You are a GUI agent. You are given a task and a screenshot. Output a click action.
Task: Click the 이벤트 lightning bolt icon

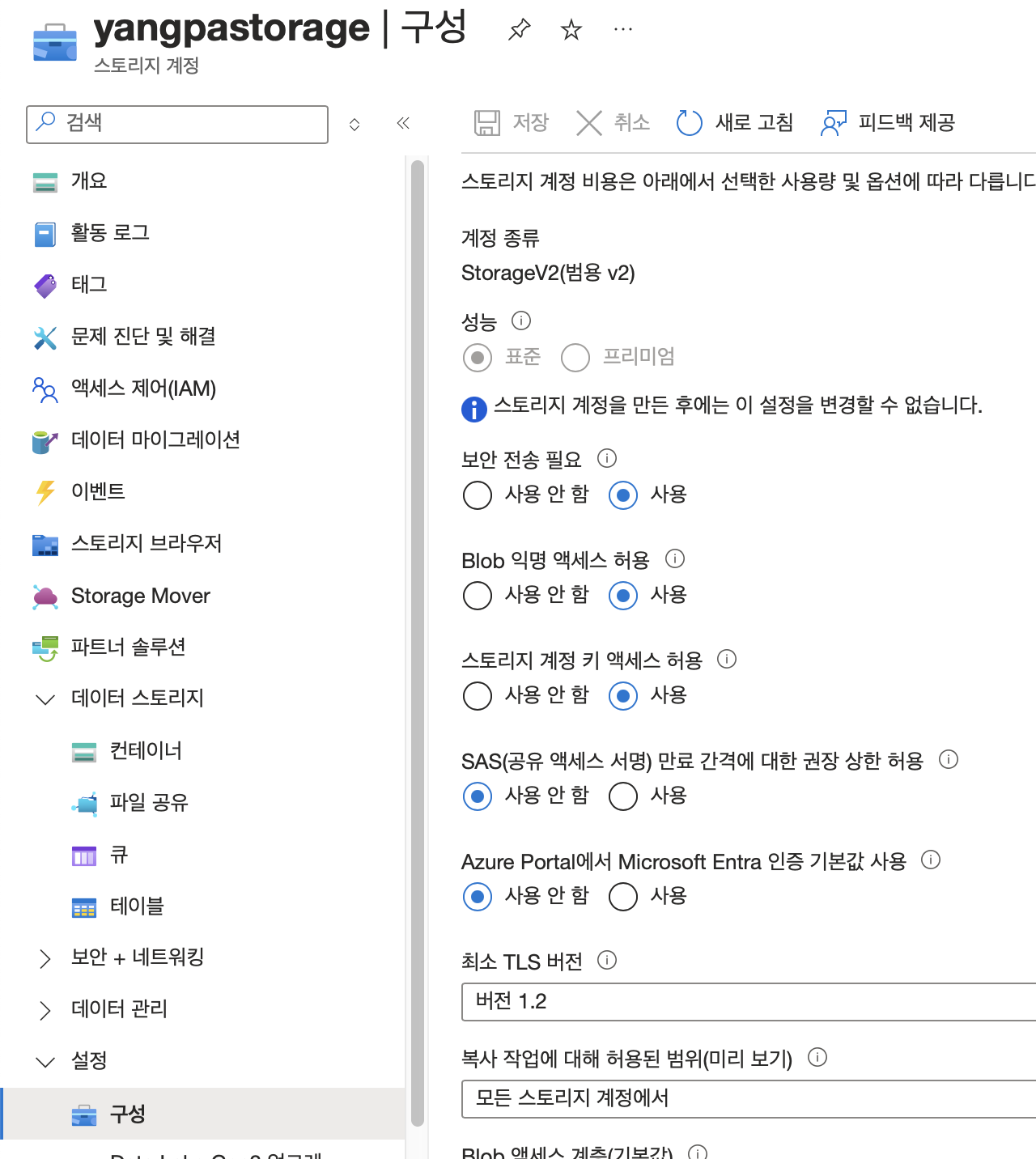(x=45, y=492)
